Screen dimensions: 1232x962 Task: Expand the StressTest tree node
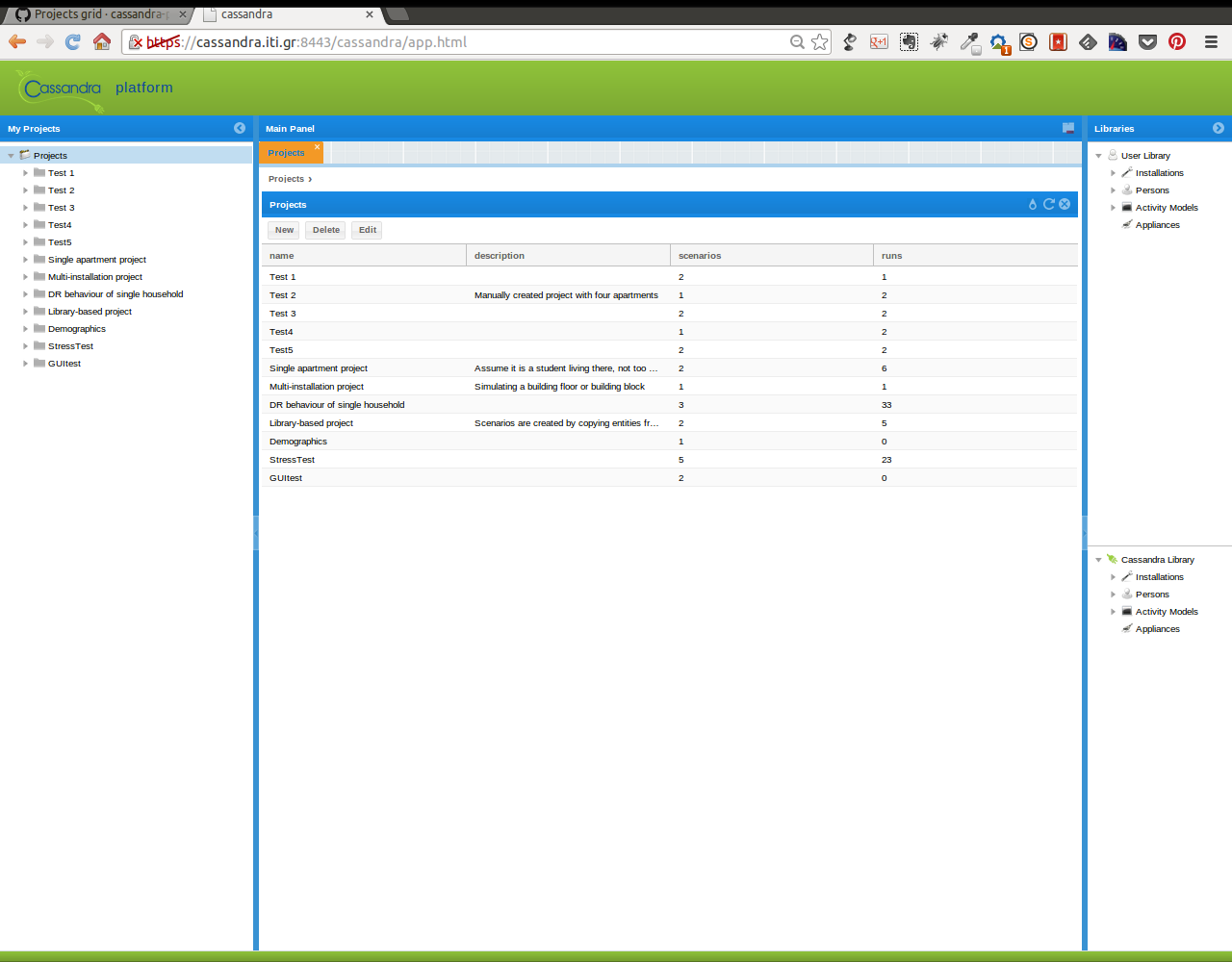pos(26,346)
